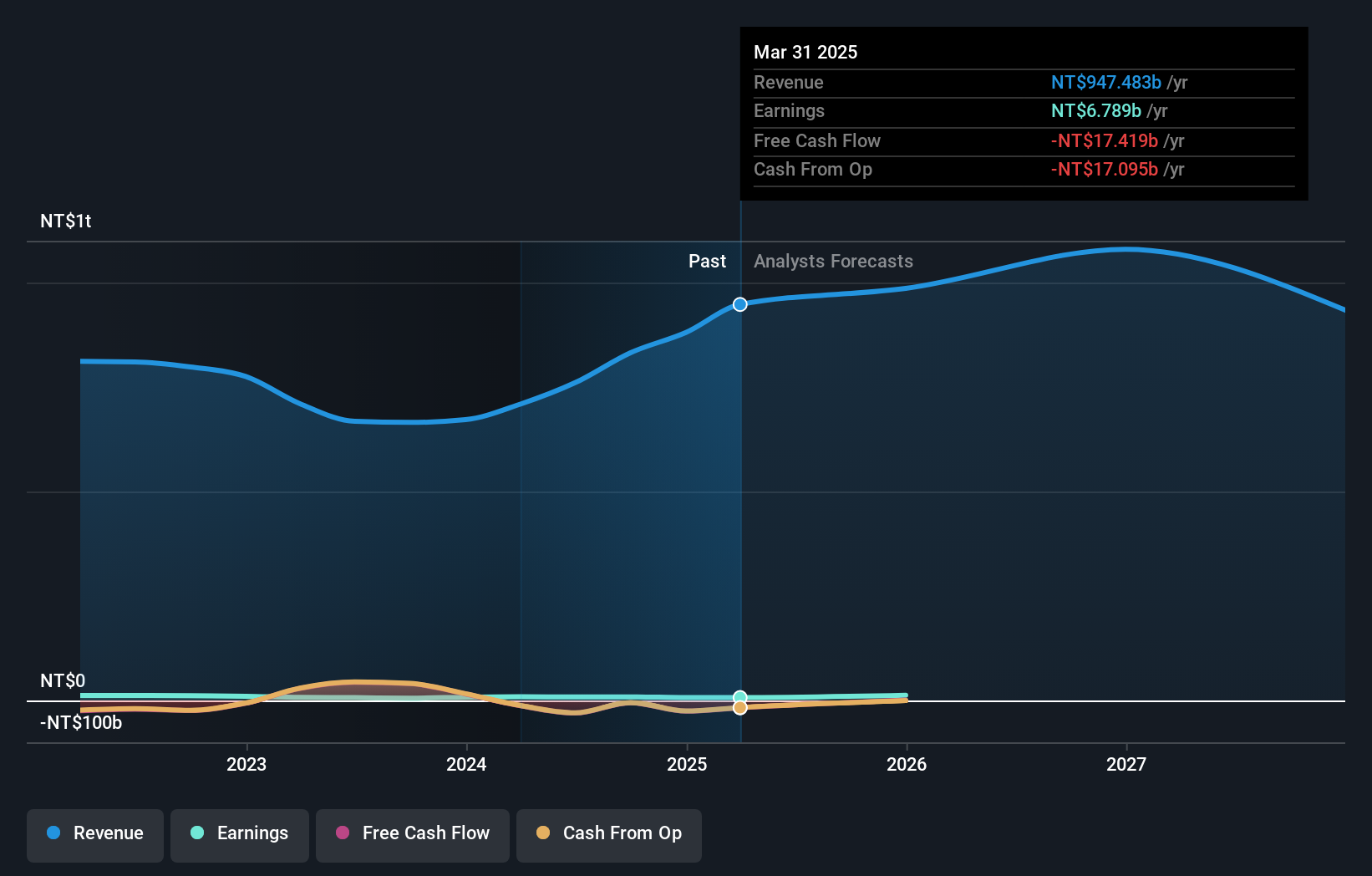
Task: Click the Earnings row label in tooltip
Action: (x=789, y=110)
